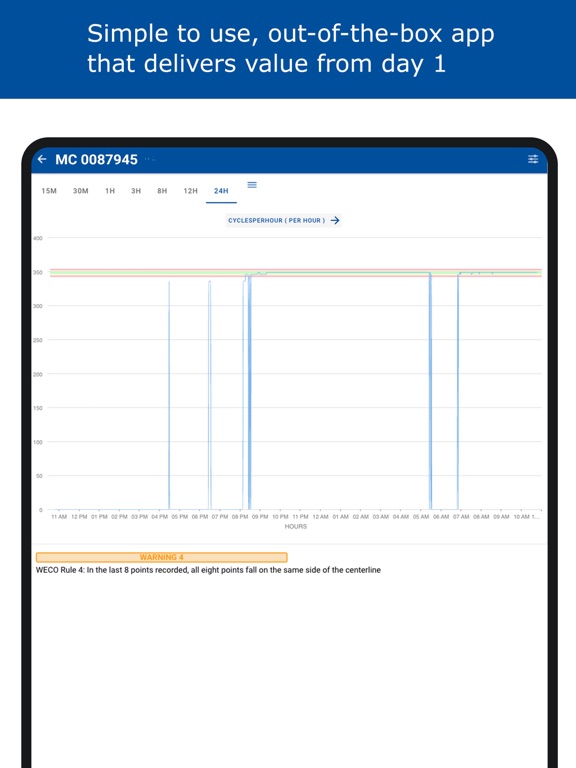Screen dimensions: 576x768
Task: Click the 05 PM x-axis label
Action: 180,517
